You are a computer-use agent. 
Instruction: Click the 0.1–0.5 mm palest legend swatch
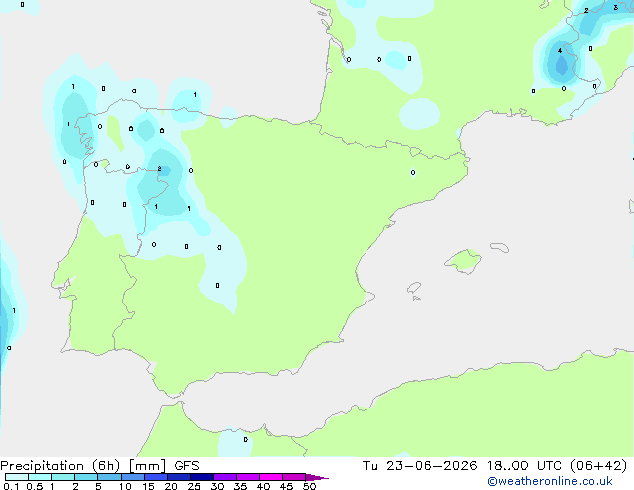click(x=17, y=477)
